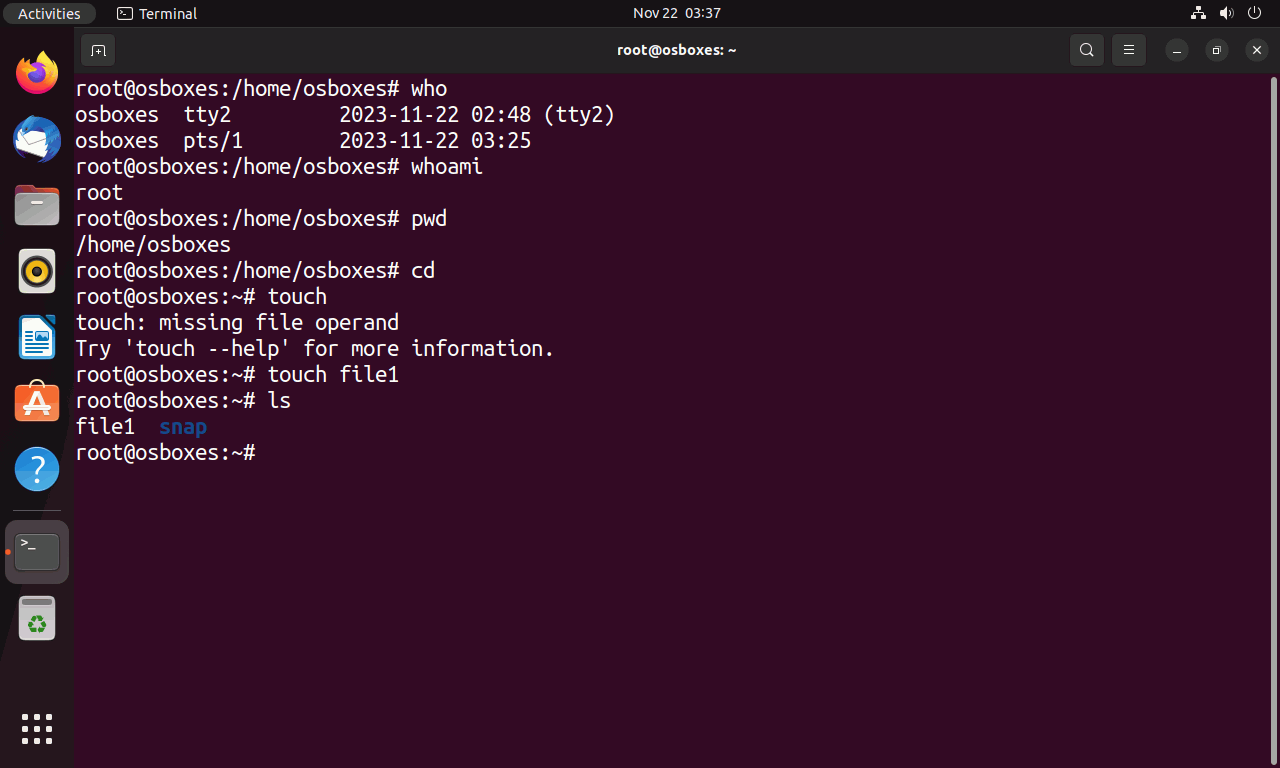The image size is (1280, 768).
Task: Open the Rhythmbox music player
Action: pos(37,271)
